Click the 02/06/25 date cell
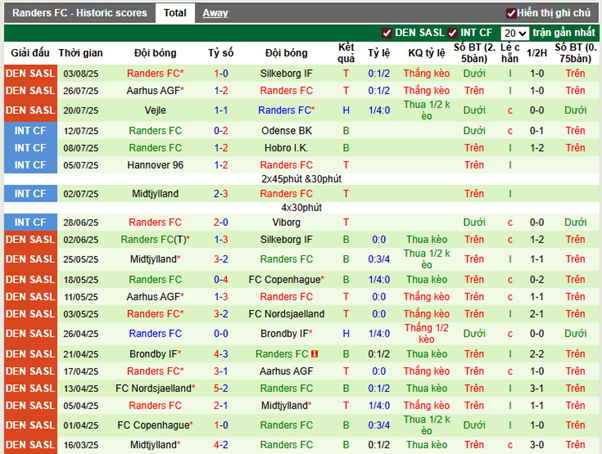Image resolution: width=602 pixels, height=454 pixels. (81, 240)
